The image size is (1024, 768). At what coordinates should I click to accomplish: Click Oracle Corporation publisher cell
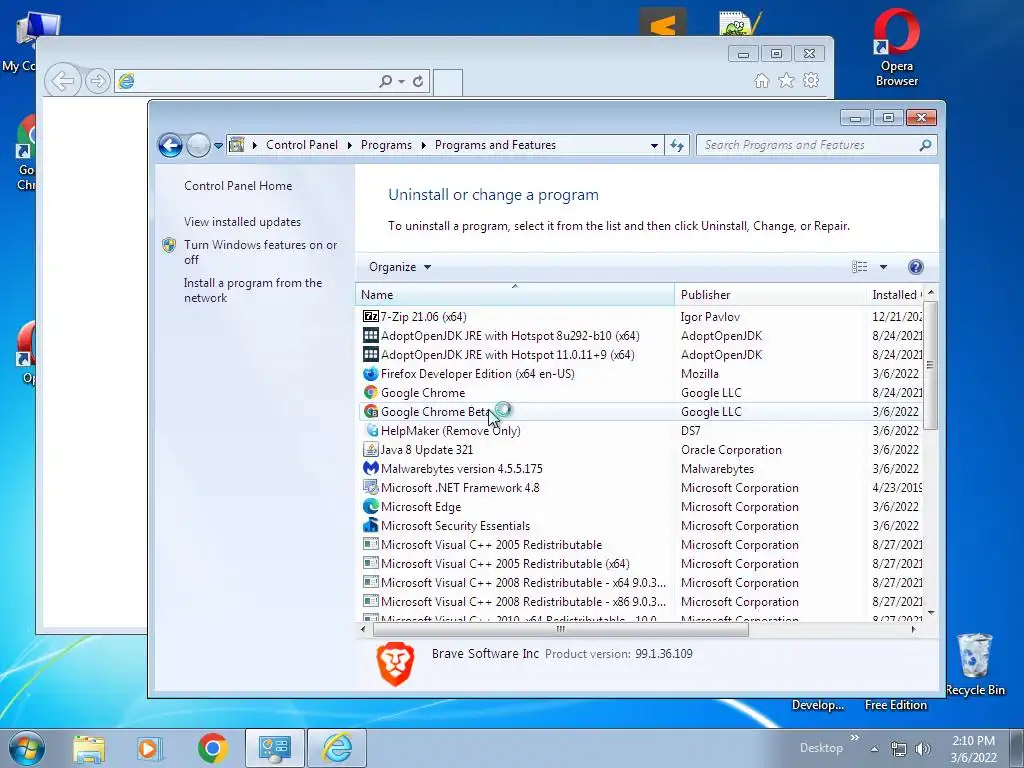coord(731,449)
